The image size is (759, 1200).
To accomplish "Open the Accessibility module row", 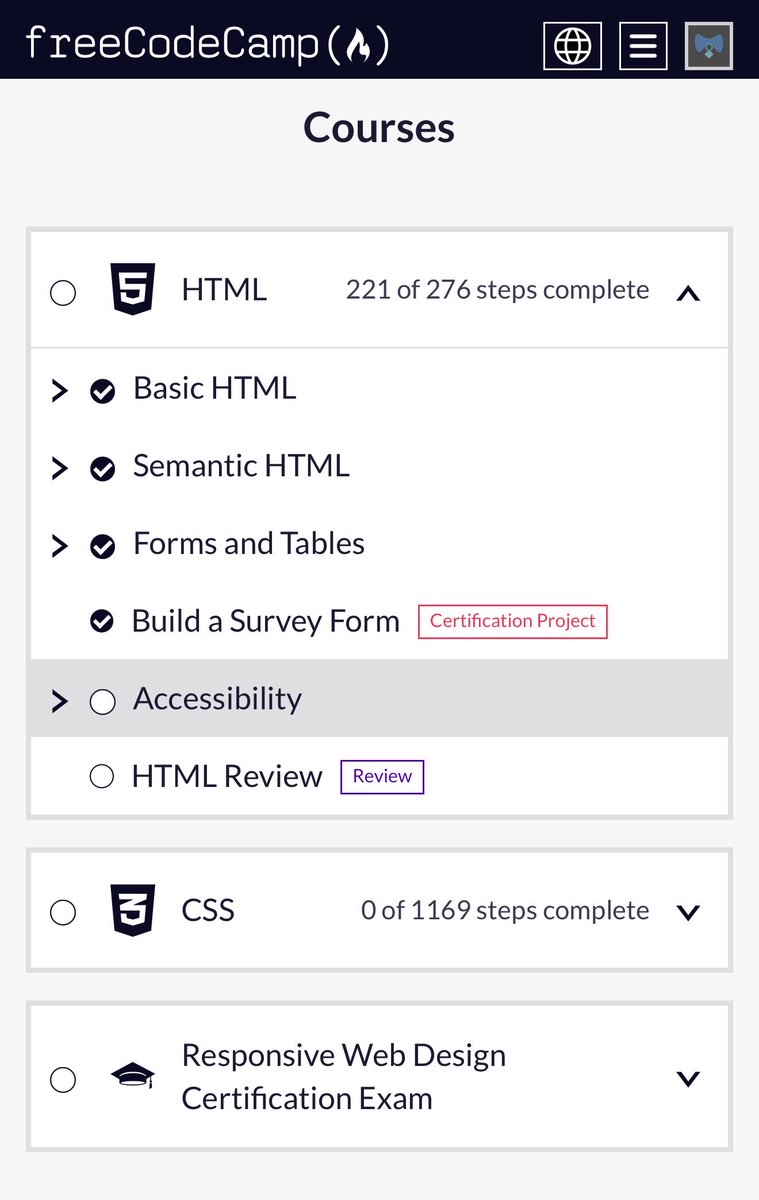I will point(379,698).
